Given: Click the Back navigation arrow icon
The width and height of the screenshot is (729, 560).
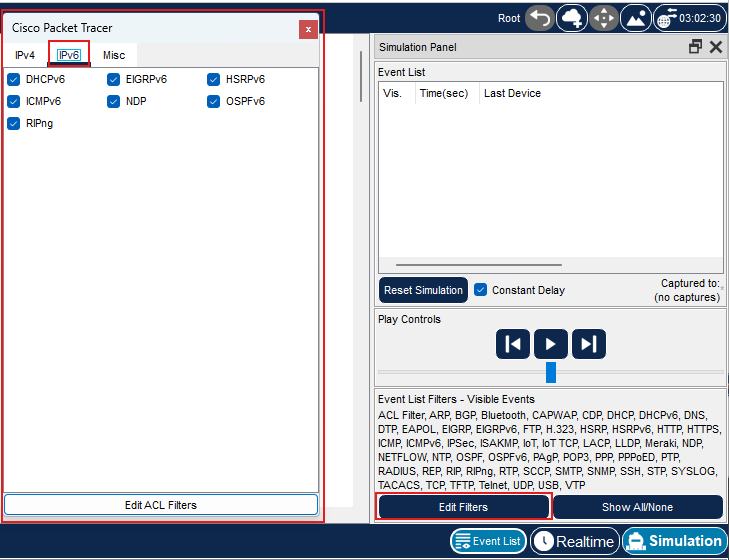Looking at the screenshot, I should point(540,19).
